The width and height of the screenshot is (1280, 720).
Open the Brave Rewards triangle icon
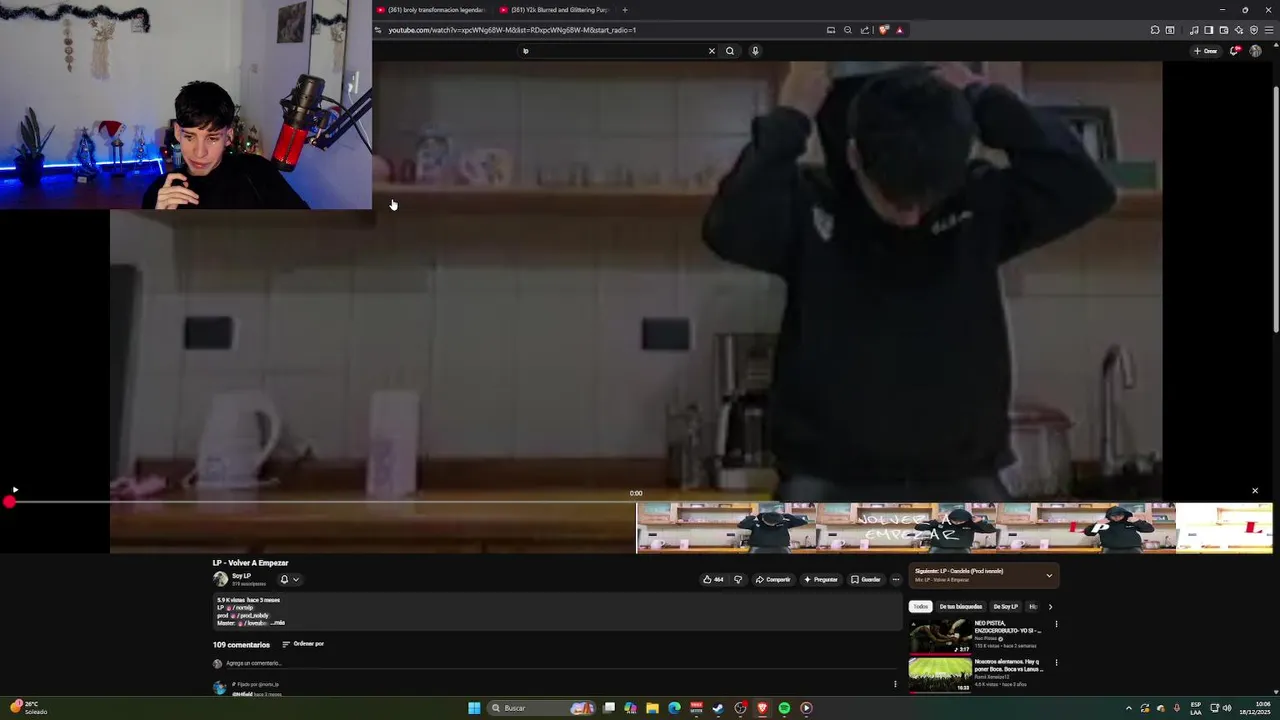(899, 30)
